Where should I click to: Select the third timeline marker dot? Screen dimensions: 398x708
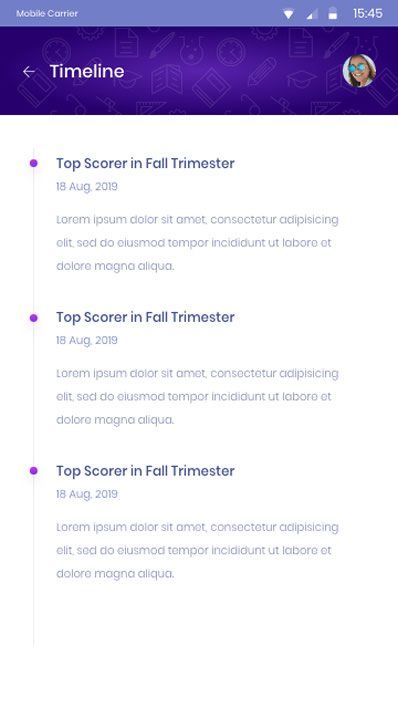click(33, 471)
